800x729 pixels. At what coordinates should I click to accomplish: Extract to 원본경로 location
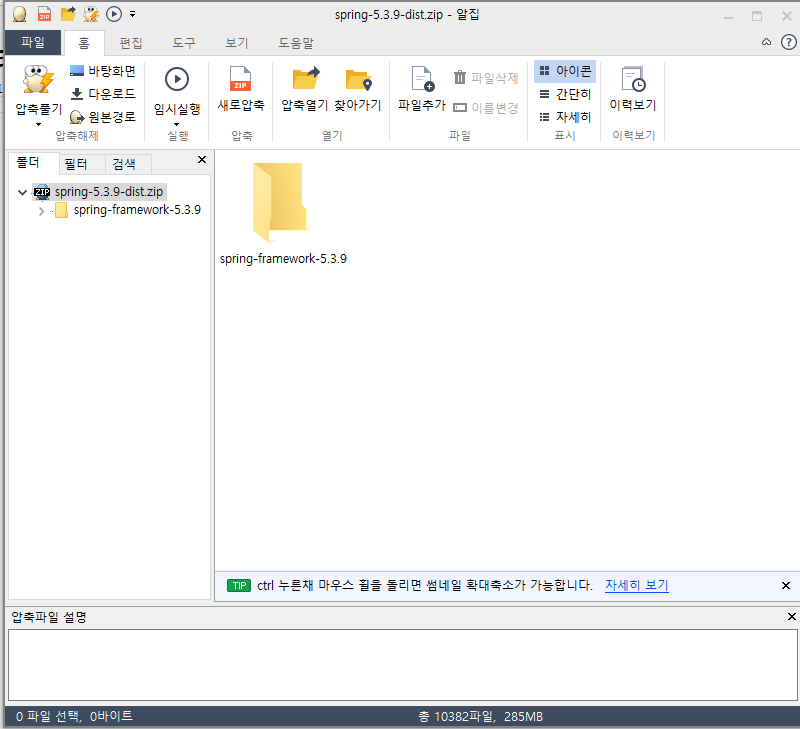(103, 117)
